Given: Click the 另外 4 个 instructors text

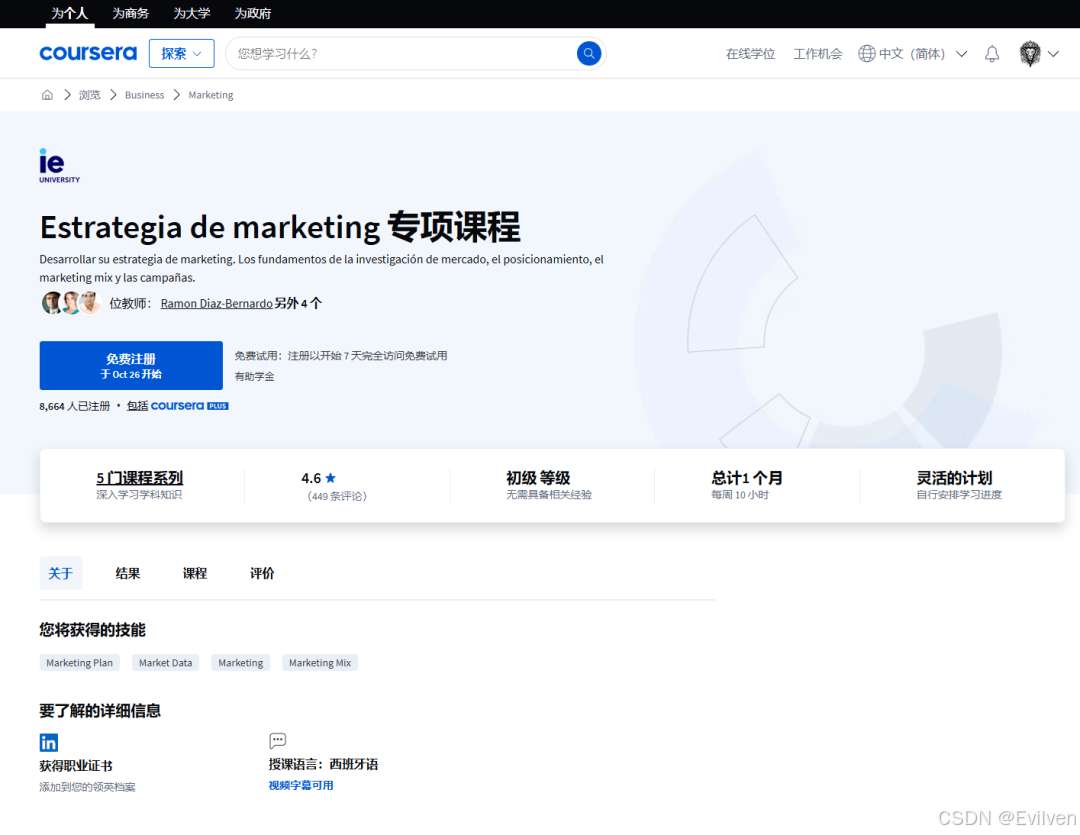Looking at the screenshot, I should click(x=298, y=303).
